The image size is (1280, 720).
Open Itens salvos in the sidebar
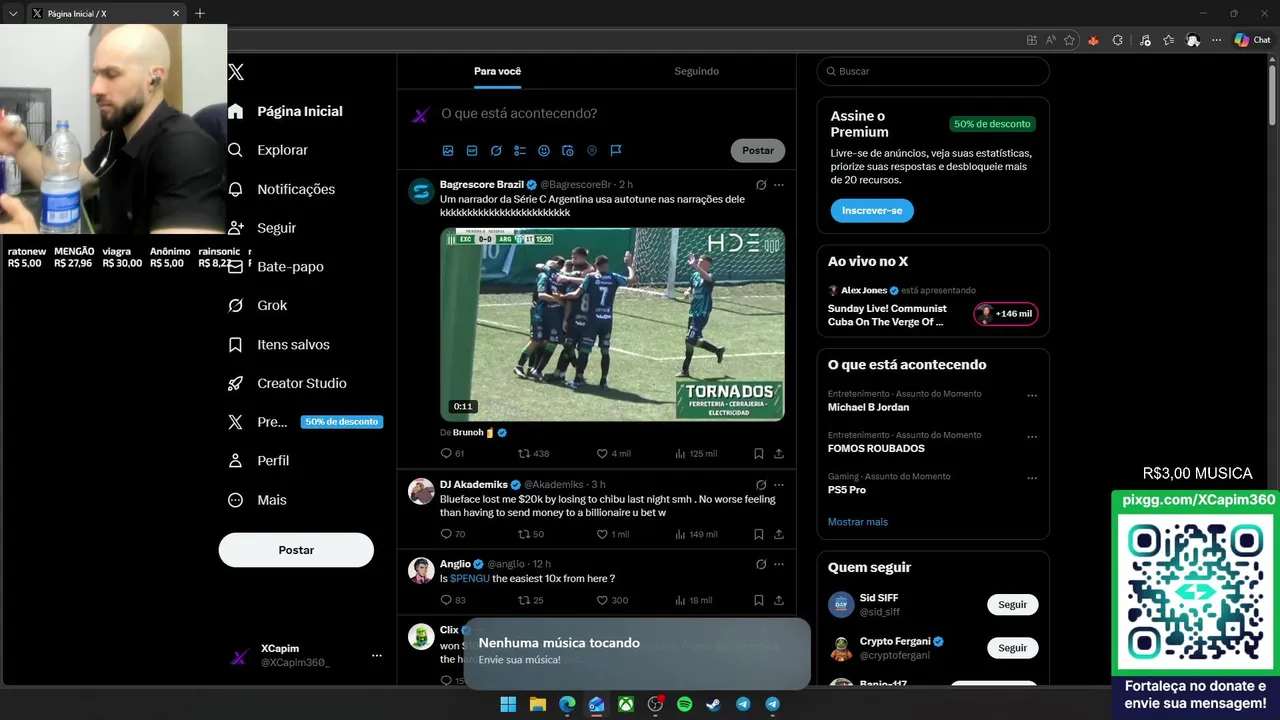coord(278,344)
